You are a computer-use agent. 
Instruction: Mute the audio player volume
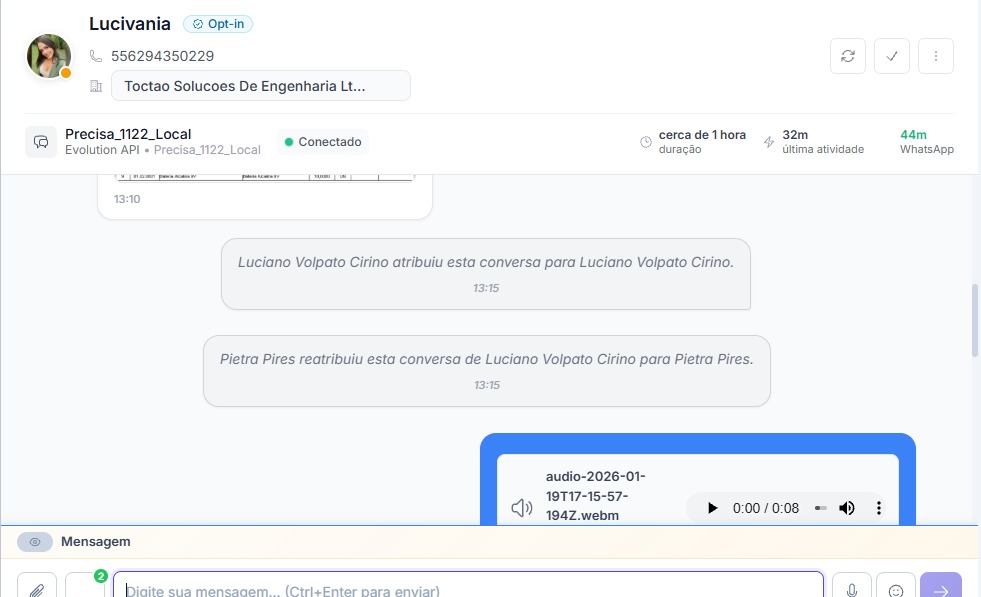pyautogui.click(x=847, y=508)
